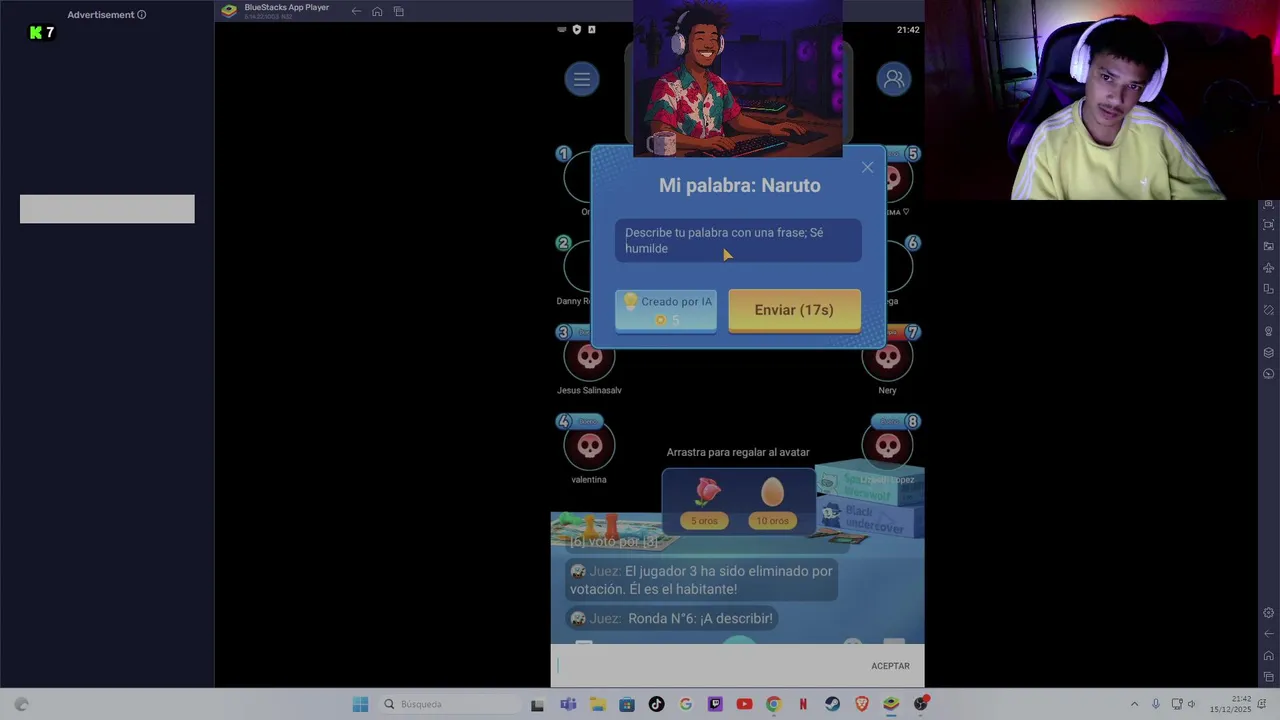Open YouTube from the taskbar

(744, 704)
